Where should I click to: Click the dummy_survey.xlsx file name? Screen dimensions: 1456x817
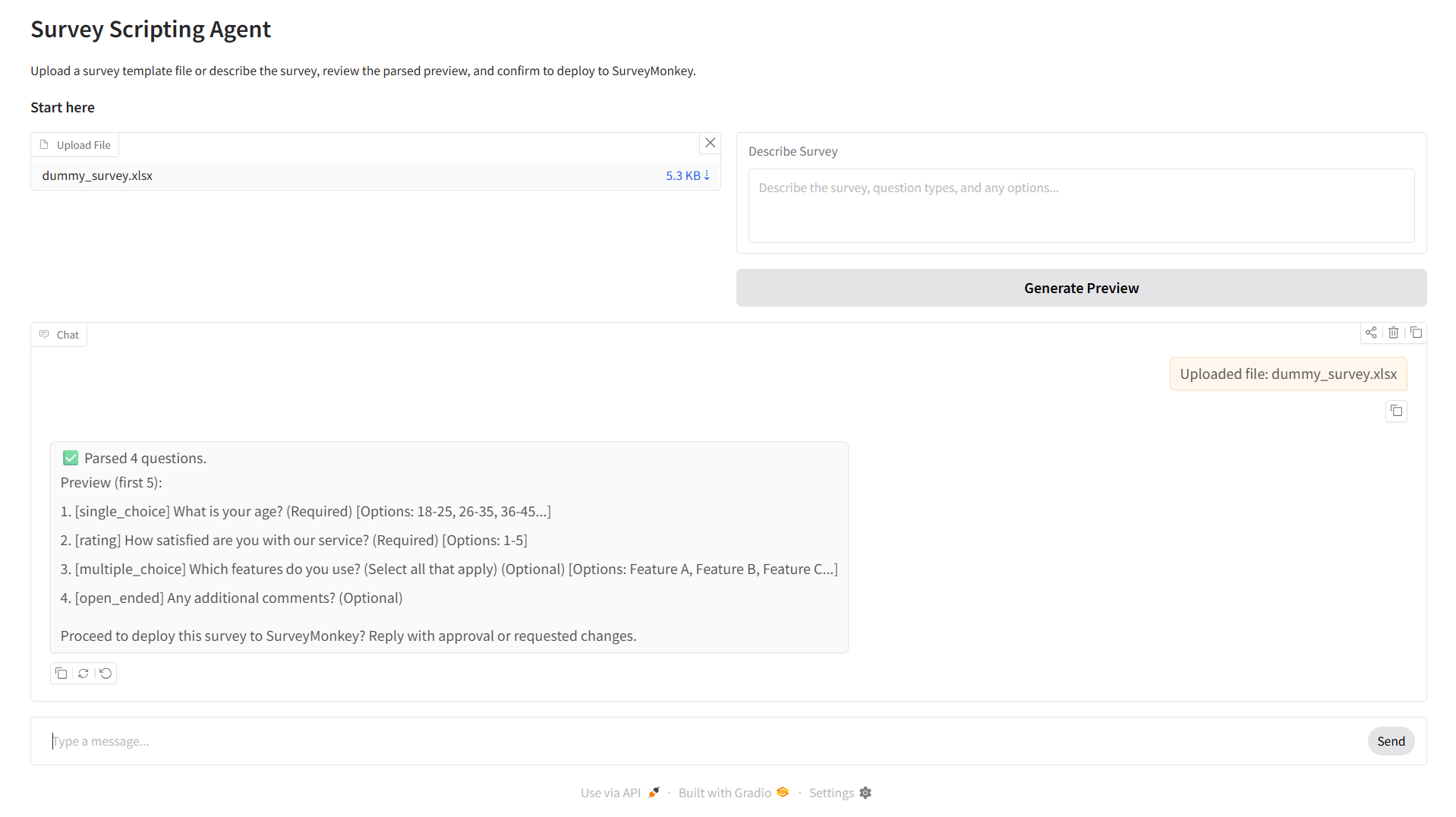pyautogui.click(x=97, y=175)
